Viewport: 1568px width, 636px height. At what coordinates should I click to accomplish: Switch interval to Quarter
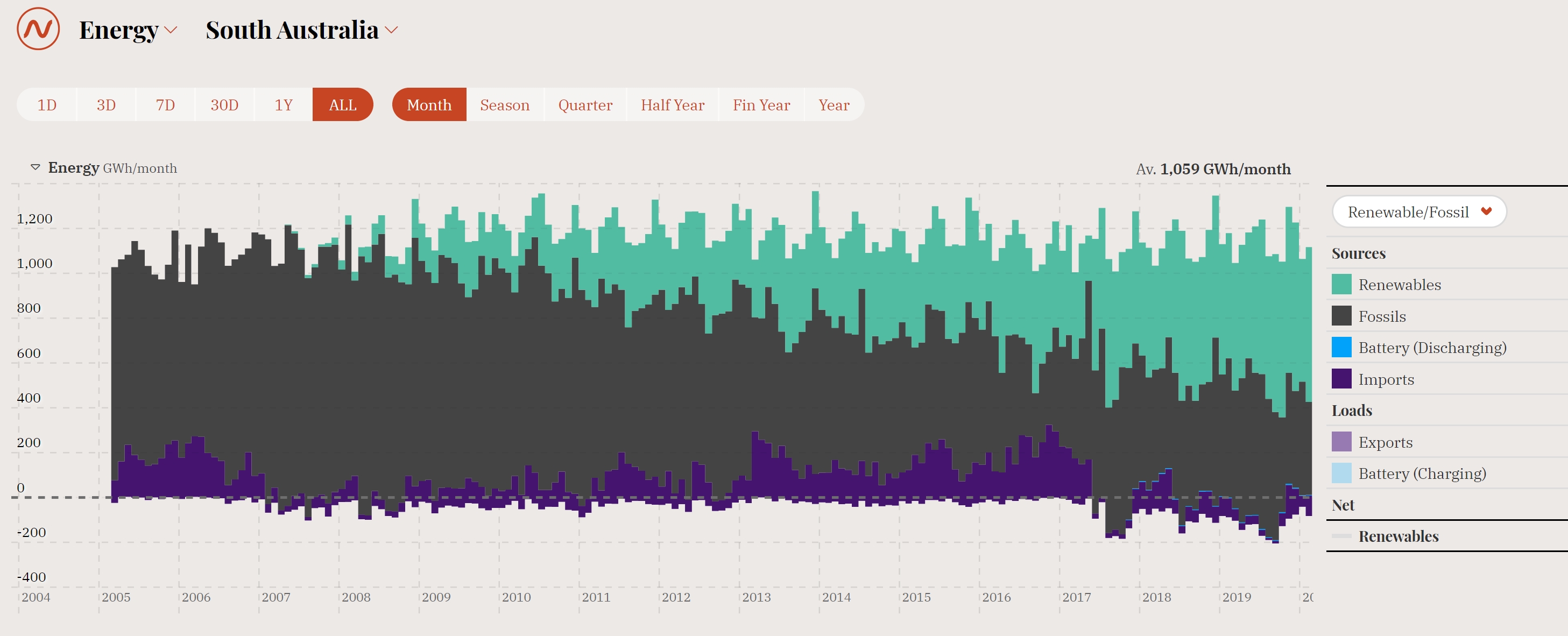pyautogui.click(x=584, y=105)
